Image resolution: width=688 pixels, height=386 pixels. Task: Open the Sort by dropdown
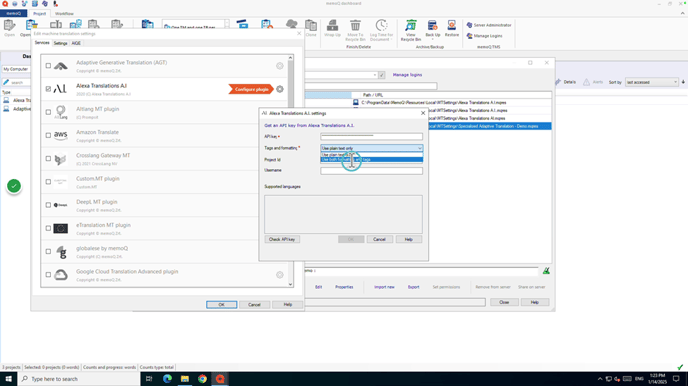[651, 82]
